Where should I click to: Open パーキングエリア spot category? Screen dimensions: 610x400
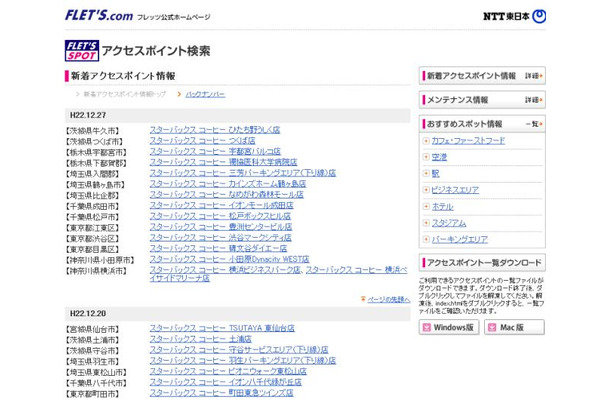tap(460, 239)
